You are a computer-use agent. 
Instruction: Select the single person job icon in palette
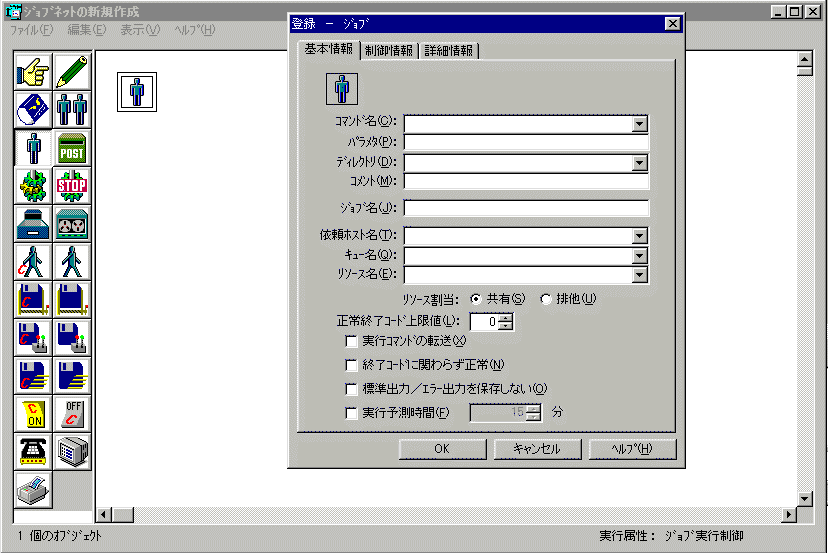click(x=33, y=148)
